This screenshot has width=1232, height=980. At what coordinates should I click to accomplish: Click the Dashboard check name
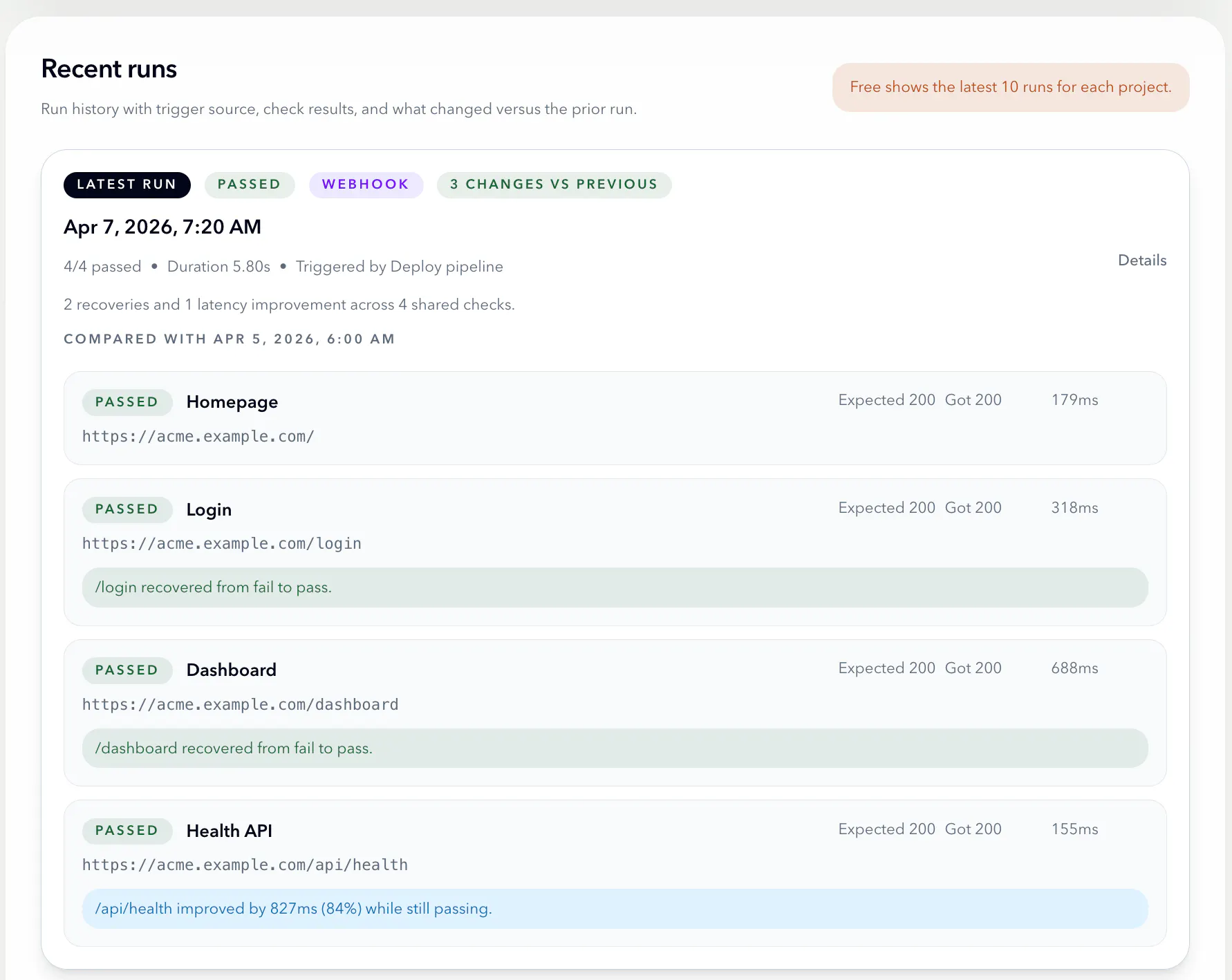pos(232,670)
